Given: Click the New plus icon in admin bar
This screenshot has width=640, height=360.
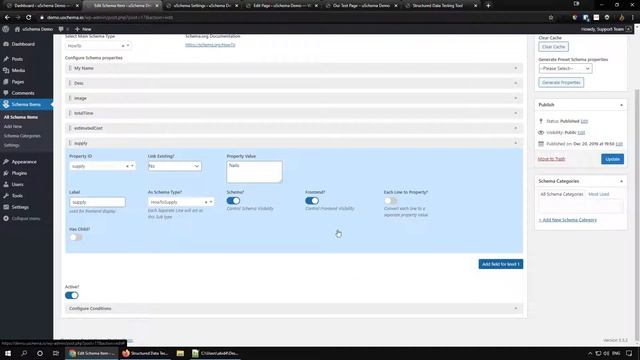Looking at the screenshot, I should pos(77,29).
